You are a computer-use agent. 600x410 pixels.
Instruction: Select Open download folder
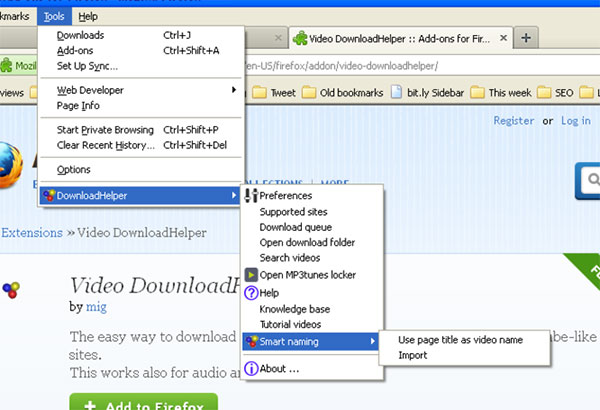[x=312, y=242]
